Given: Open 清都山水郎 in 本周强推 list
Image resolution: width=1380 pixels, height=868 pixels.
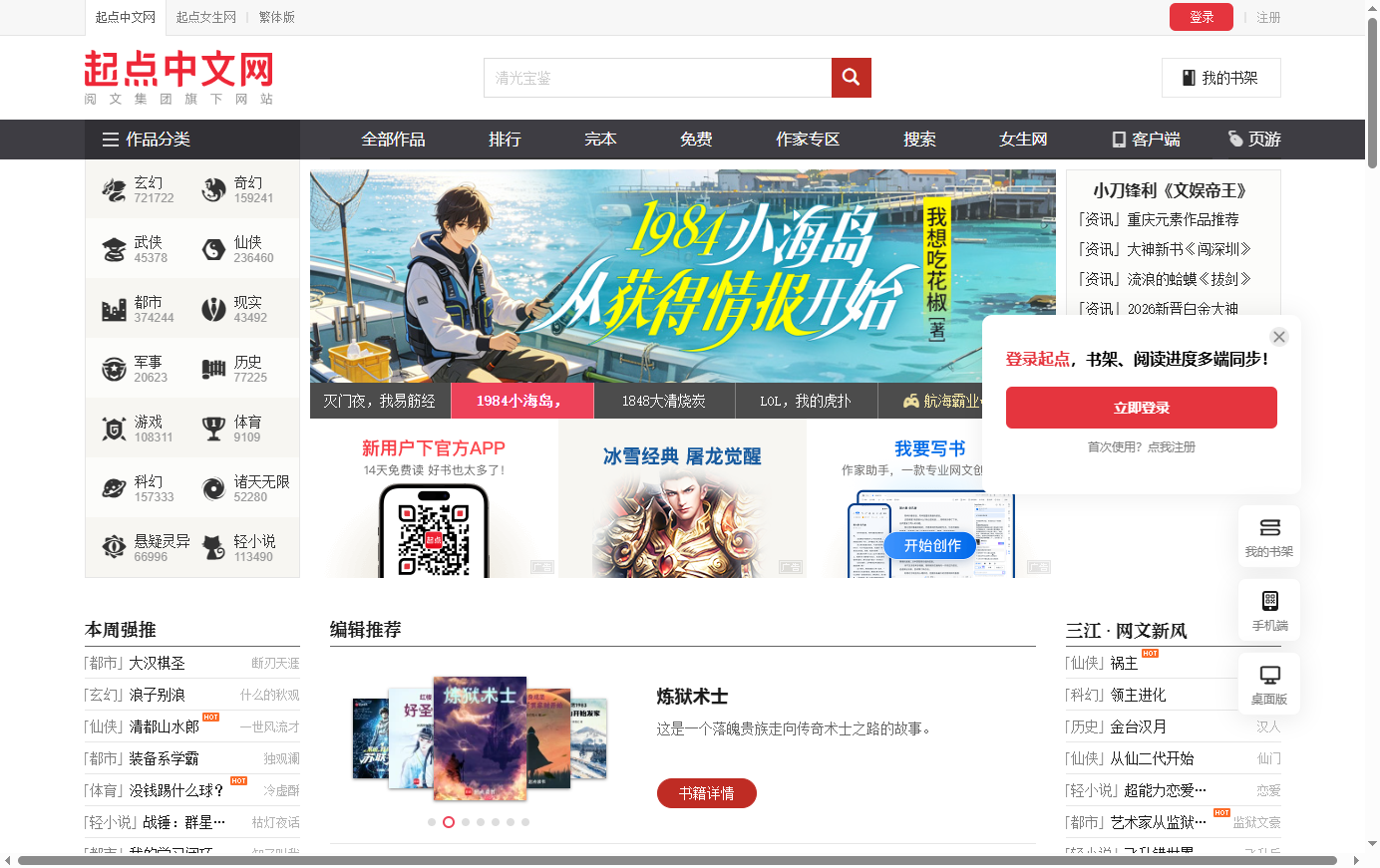Looking at the screenshot, I should pos(164,726).
